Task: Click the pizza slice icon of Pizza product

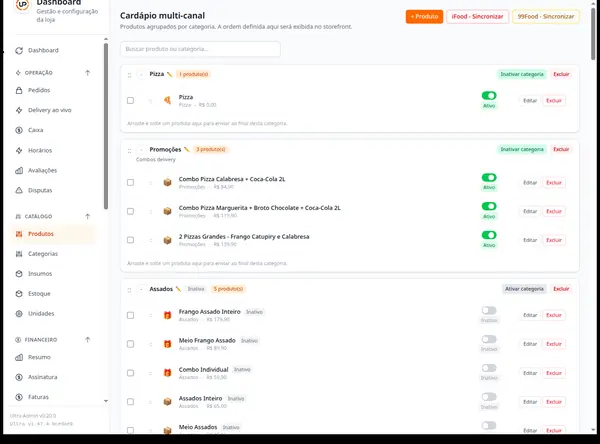Action: [x=167, y=100]
